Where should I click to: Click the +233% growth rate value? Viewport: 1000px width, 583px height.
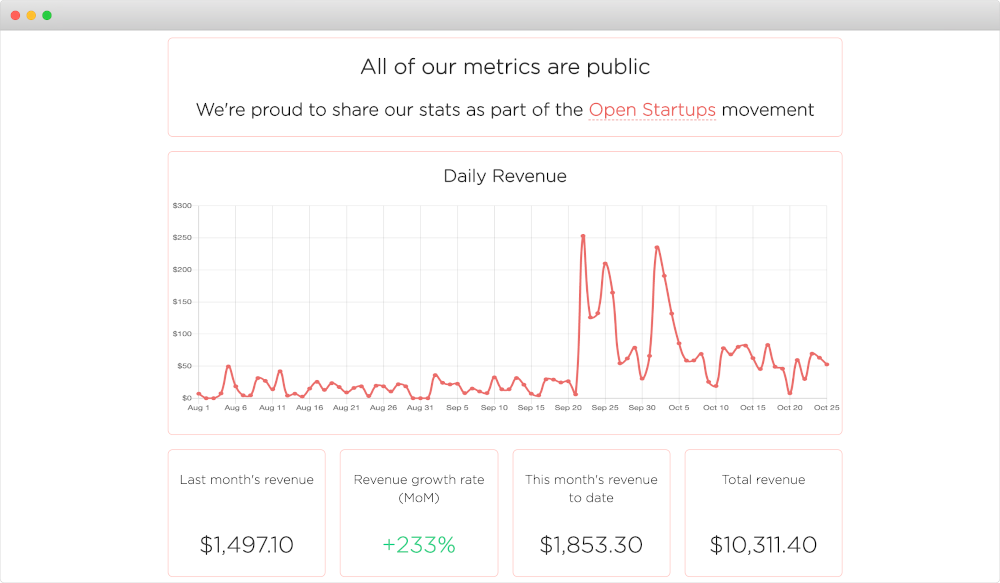[419, 545]
